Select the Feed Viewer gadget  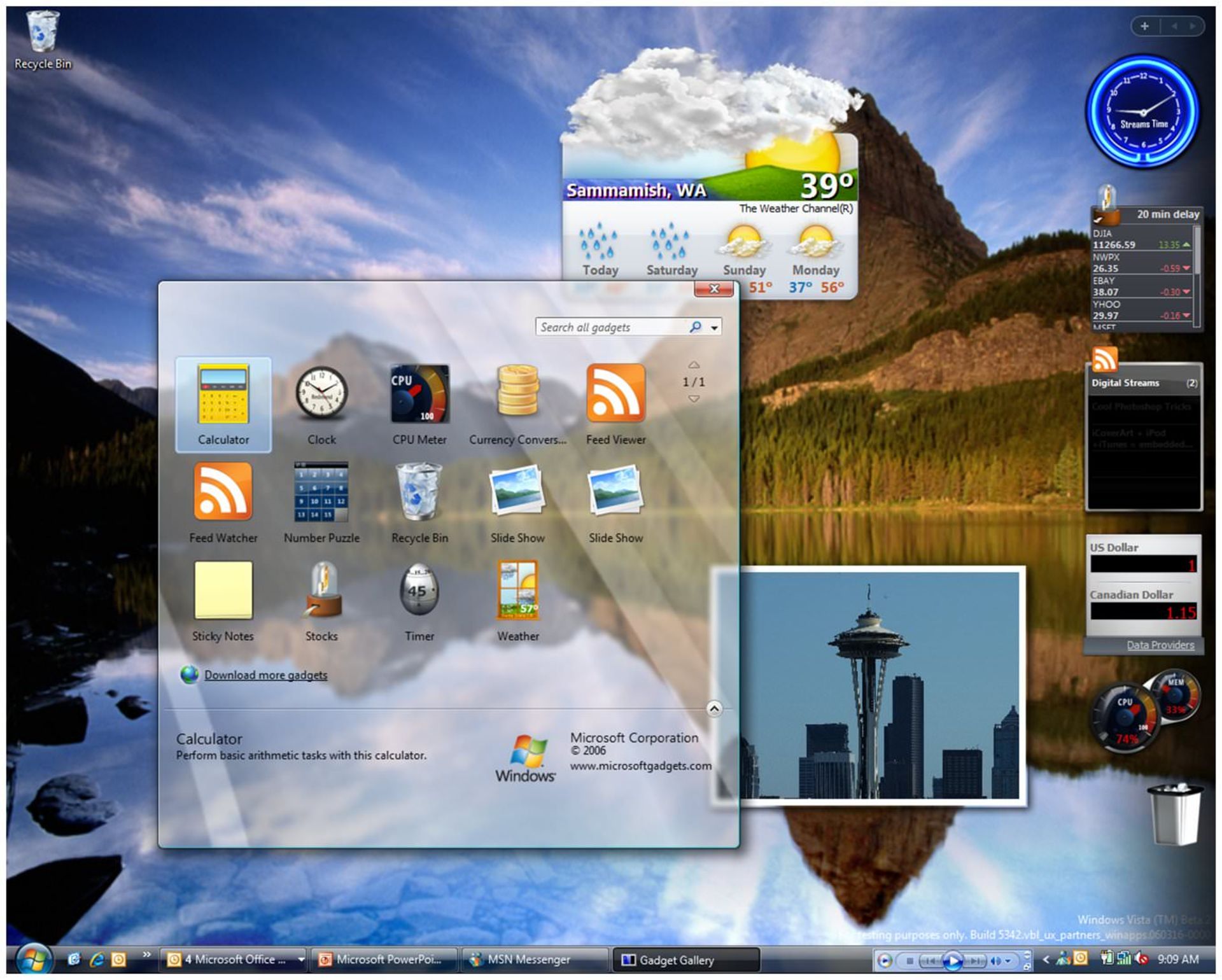click(615, 393)
